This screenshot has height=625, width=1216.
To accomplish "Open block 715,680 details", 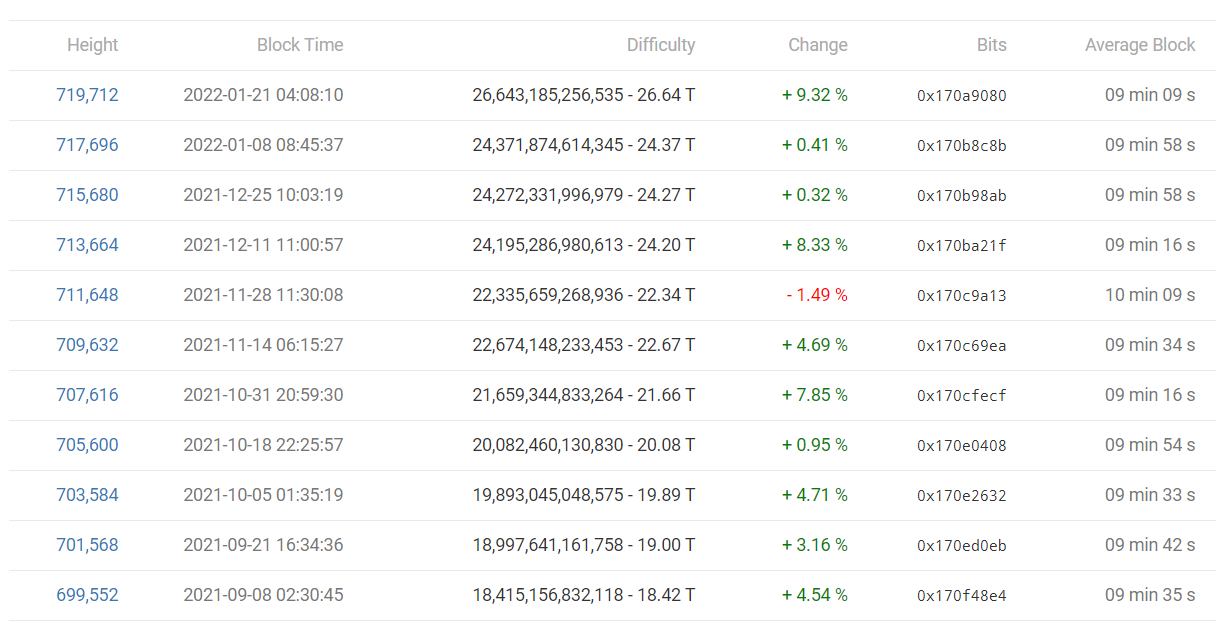I will coord(87,195).
